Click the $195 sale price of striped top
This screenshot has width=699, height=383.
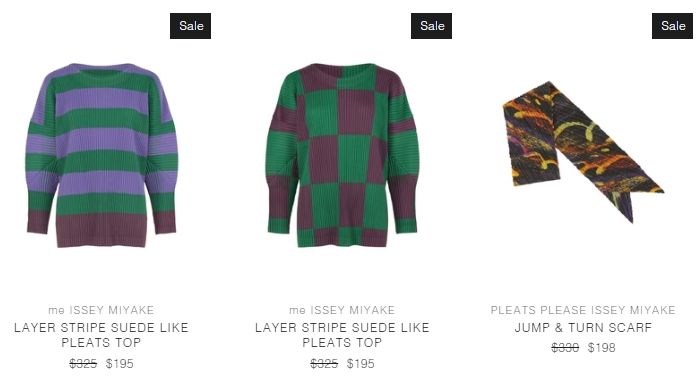click(119, 364)
